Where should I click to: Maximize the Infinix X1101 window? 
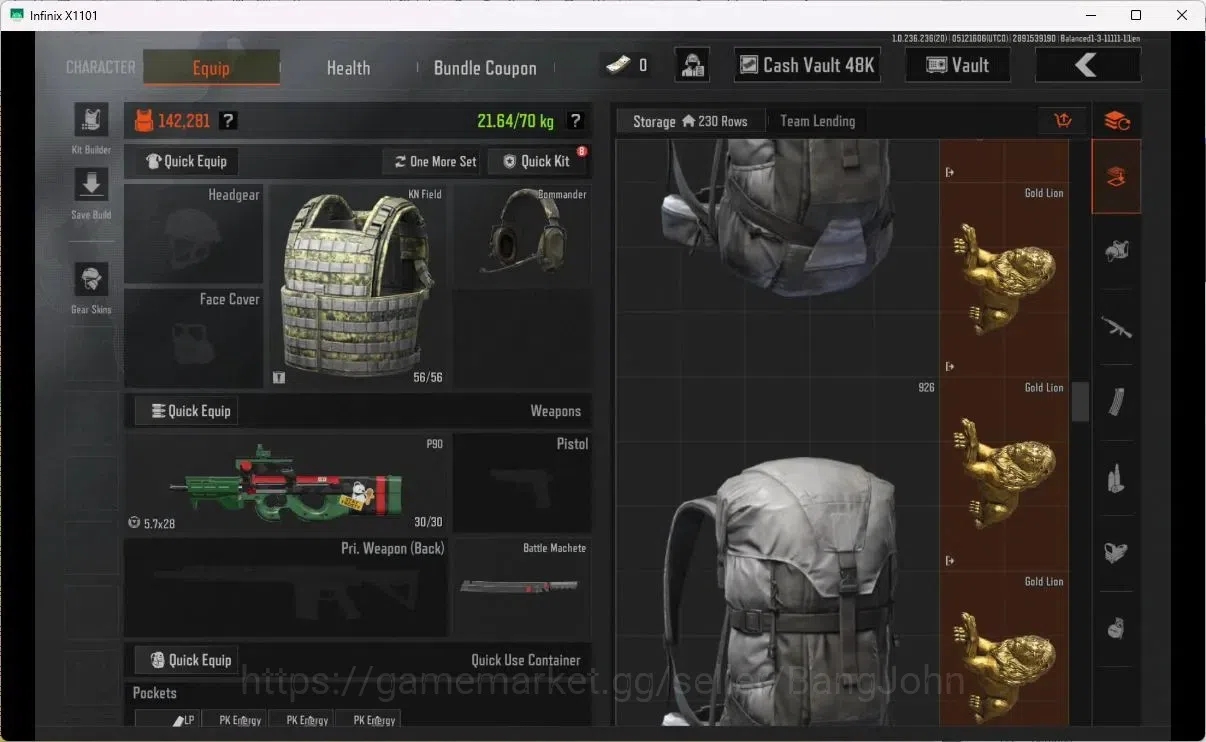pyautogui.click(x=1136, y=15)
